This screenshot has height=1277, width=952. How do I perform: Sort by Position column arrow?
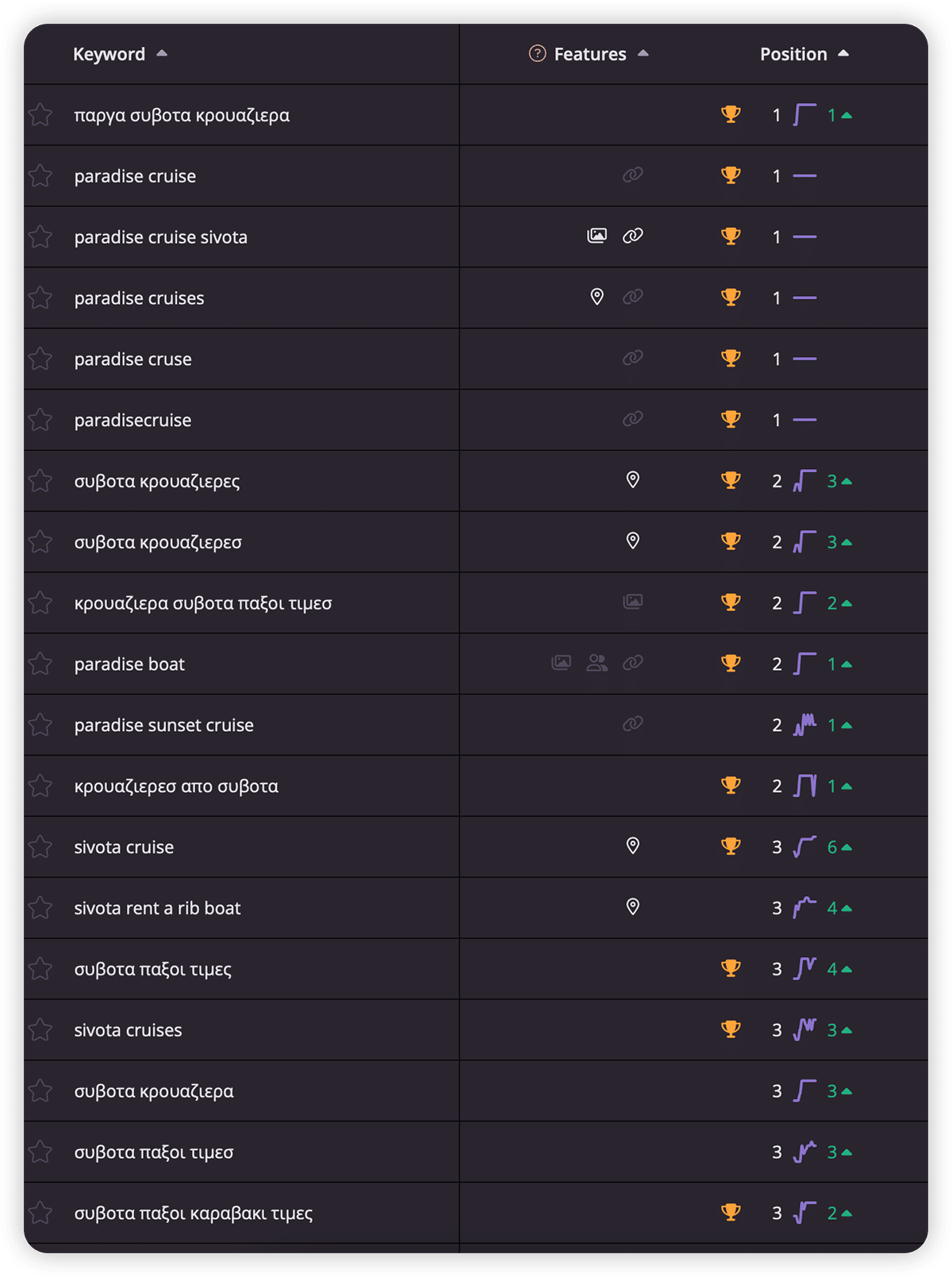point(843,53)
